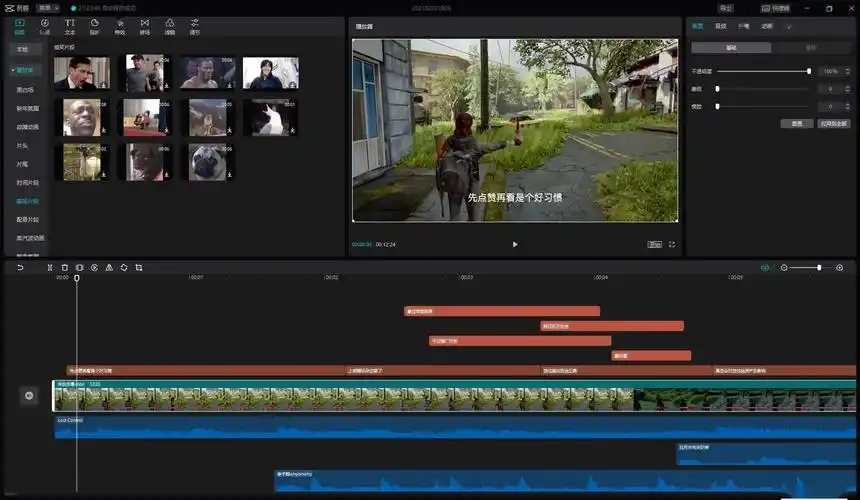Click the fullscreen icon under the preview player

coord(672,245)
